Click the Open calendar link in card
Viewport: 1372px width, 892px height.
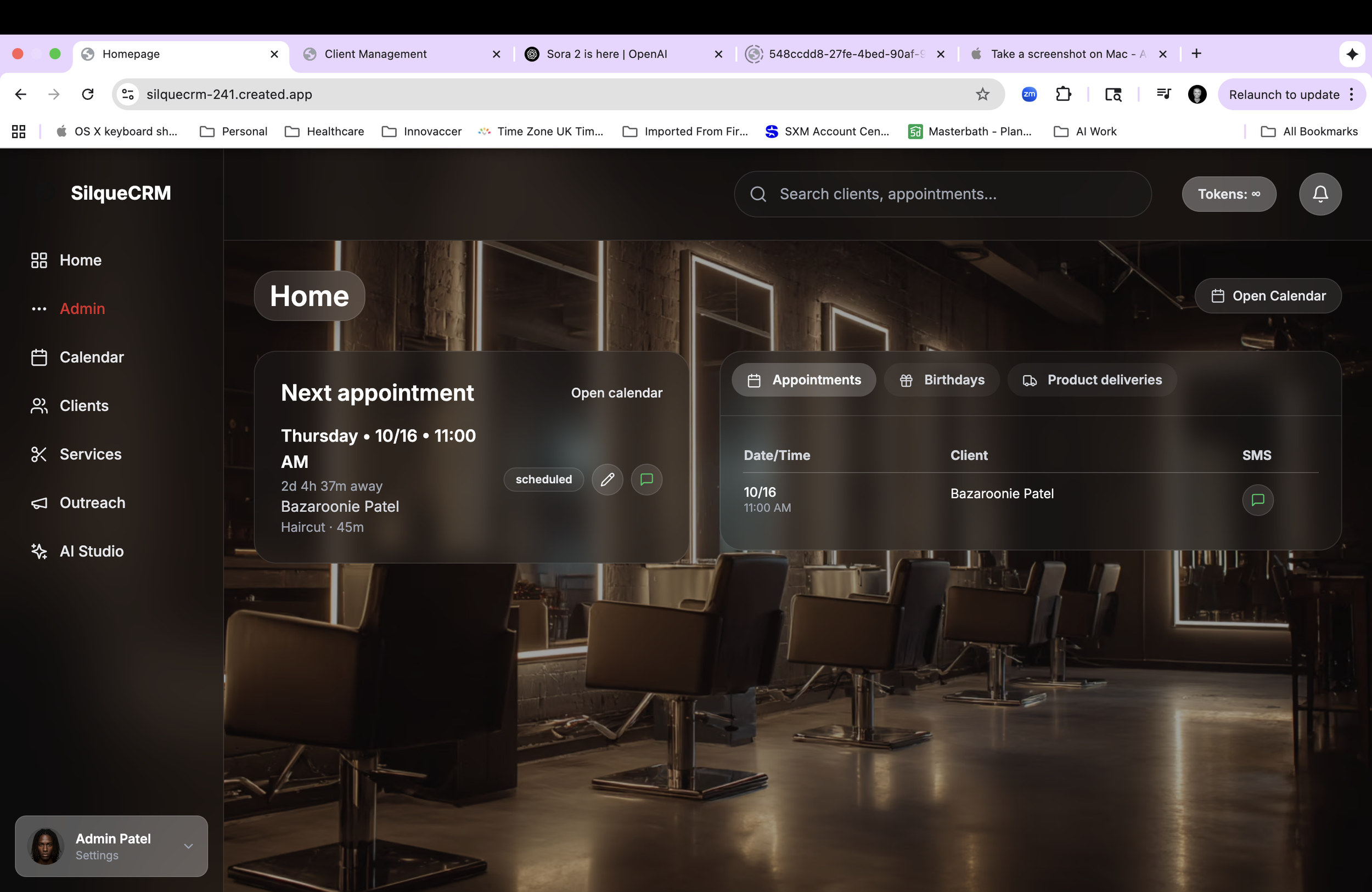coord(616,393)
